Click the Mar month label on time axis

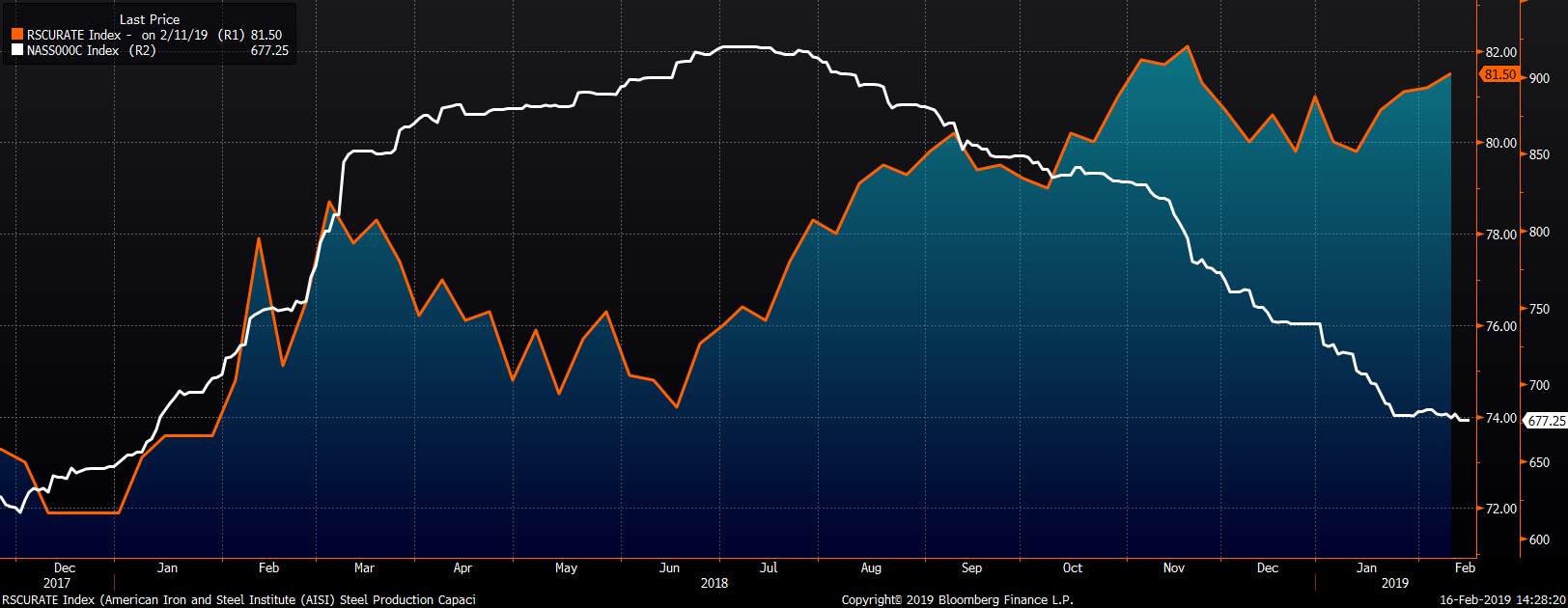click(364, 567)
